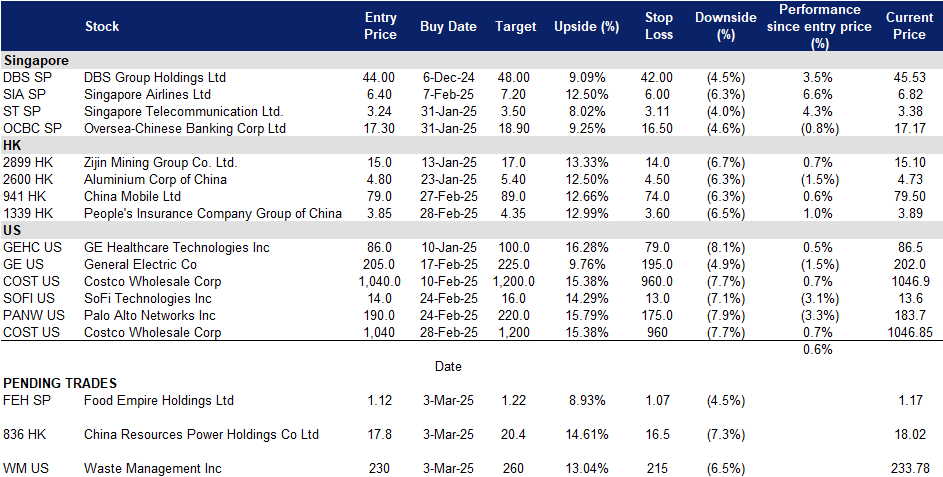Click the HK section header row
Screen dimensions: 943x477
14,145
